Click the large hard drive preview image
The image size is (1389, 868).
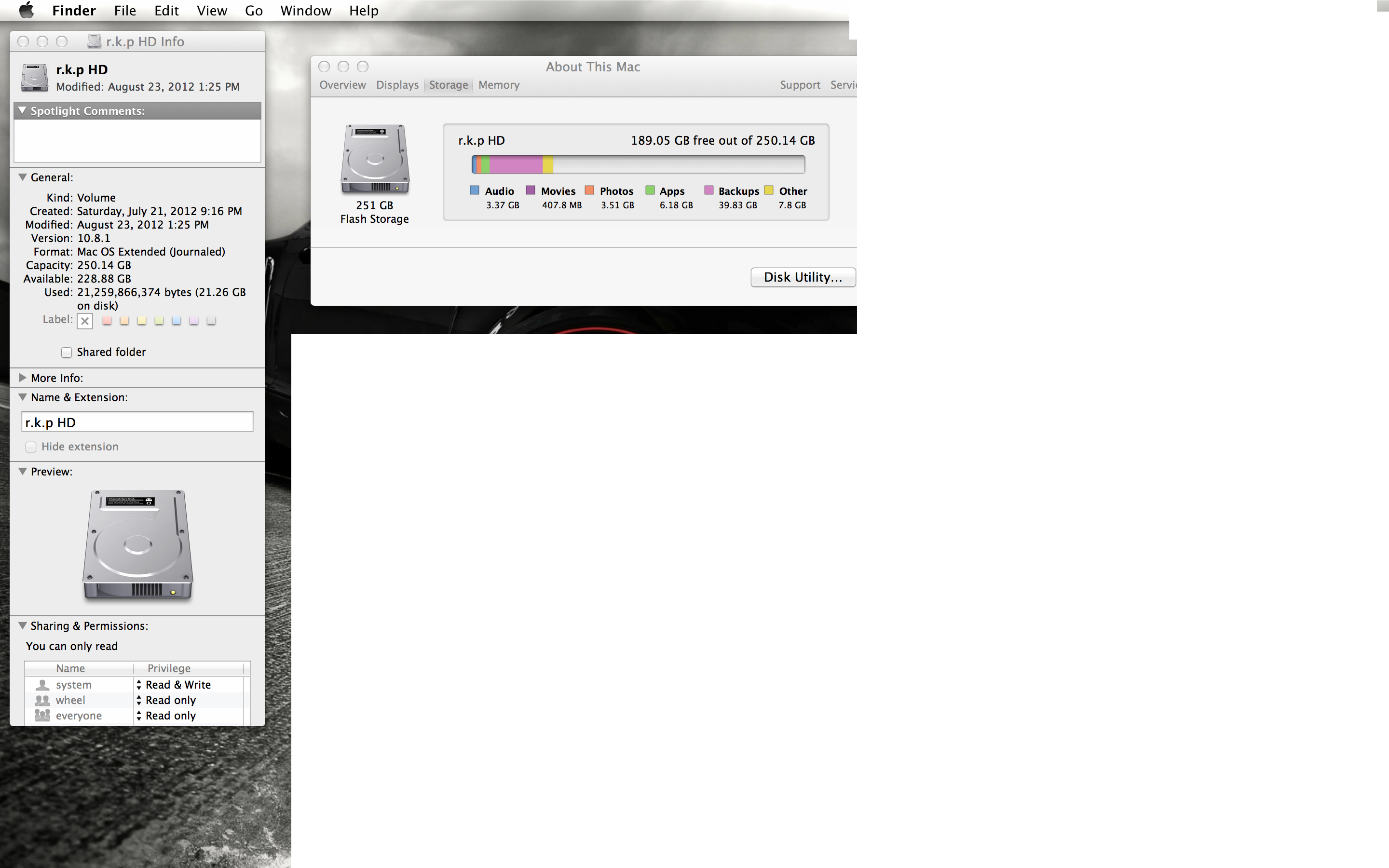[x=138, y=545]
